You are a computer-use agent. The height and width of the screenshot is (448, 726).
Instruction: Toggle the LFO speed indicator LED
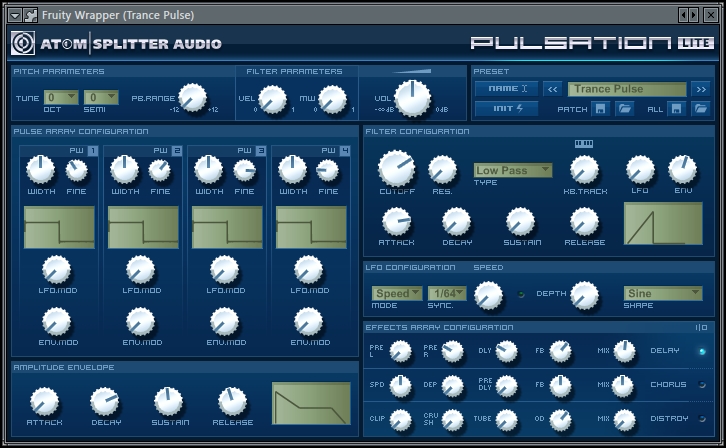[x=521, y=294]
